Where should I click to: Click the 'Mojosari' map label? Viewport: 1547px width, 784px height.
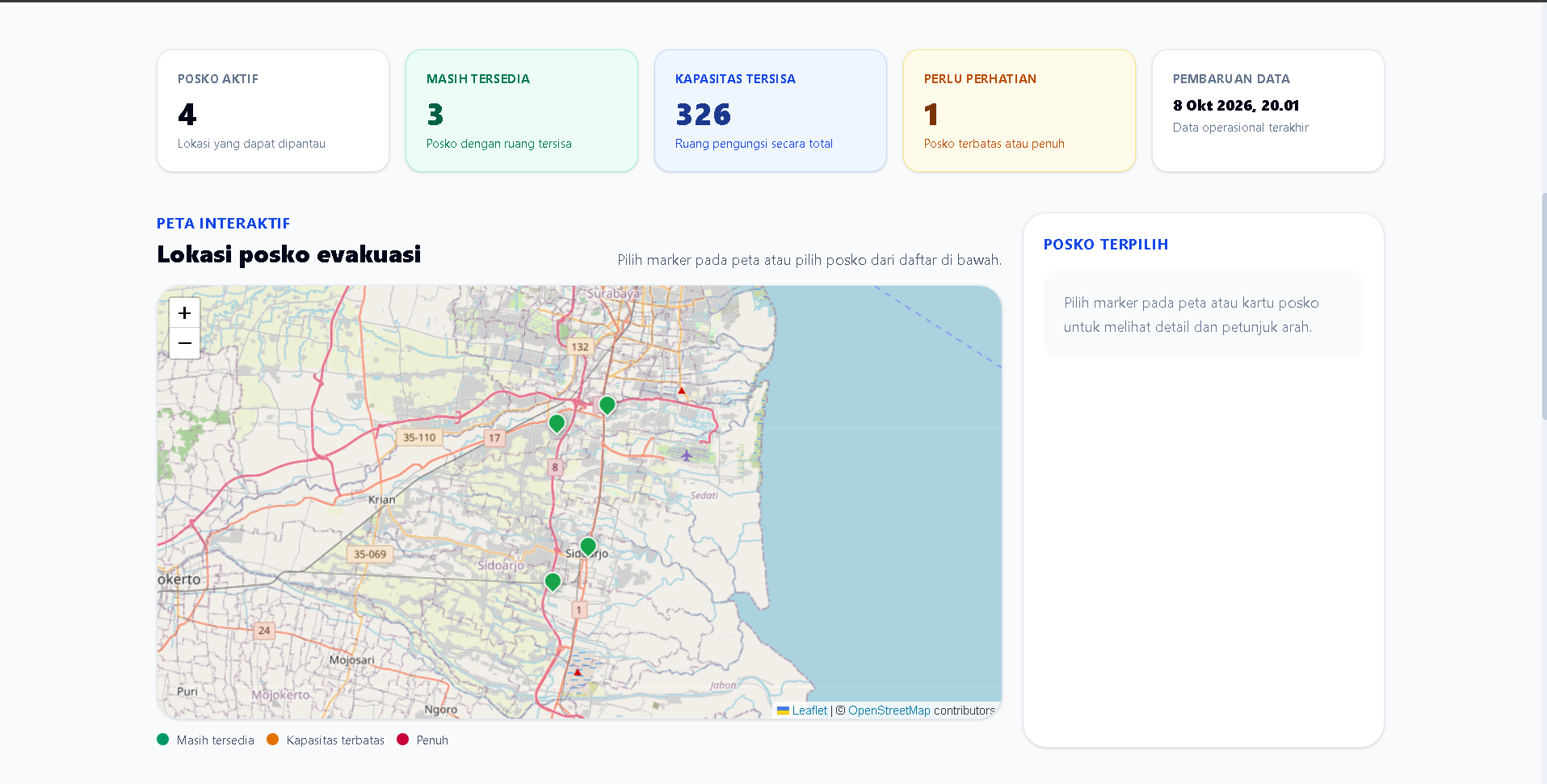click(x=351, y=660)
